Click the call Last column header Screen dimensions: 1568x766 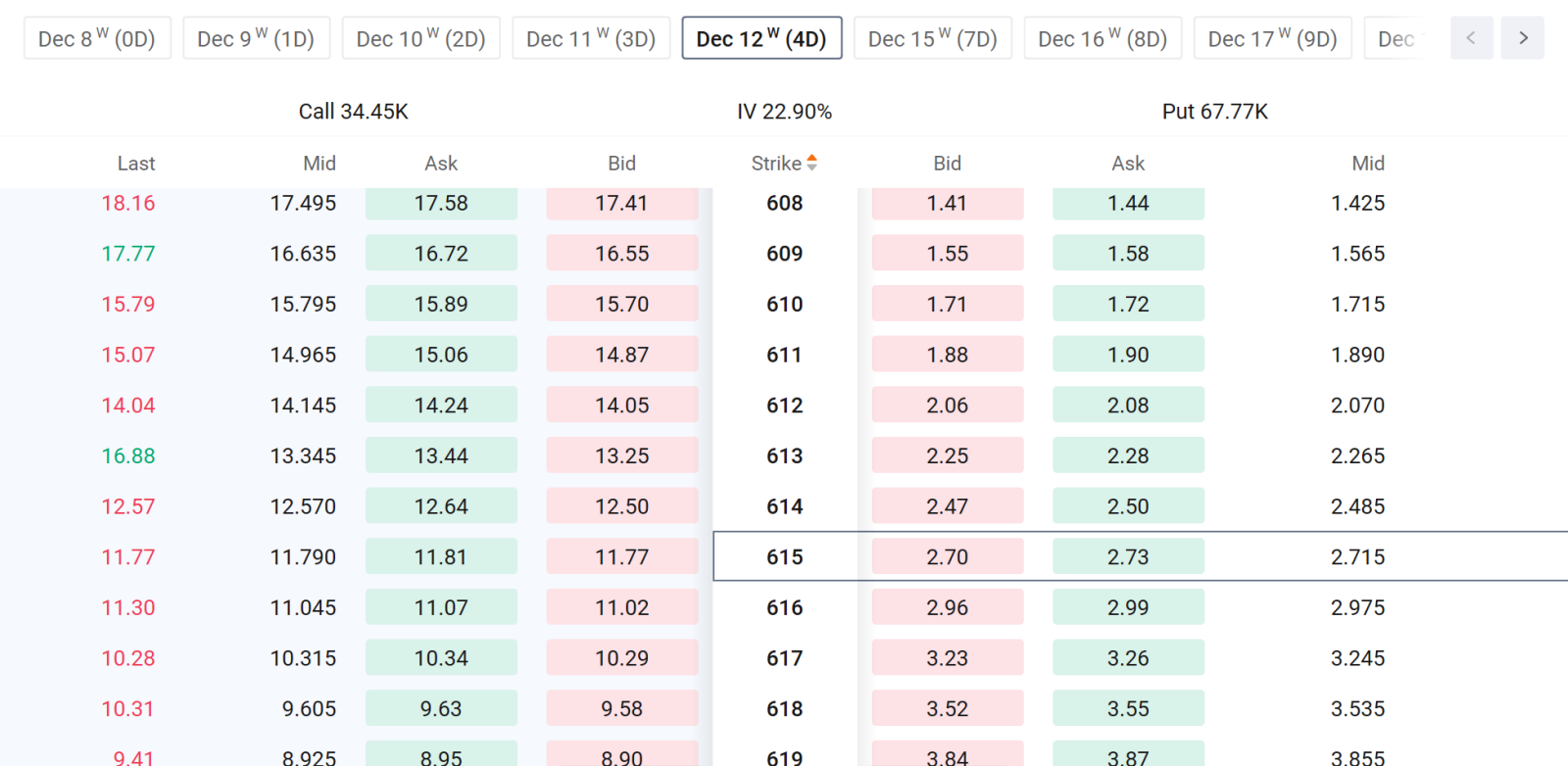136,163
